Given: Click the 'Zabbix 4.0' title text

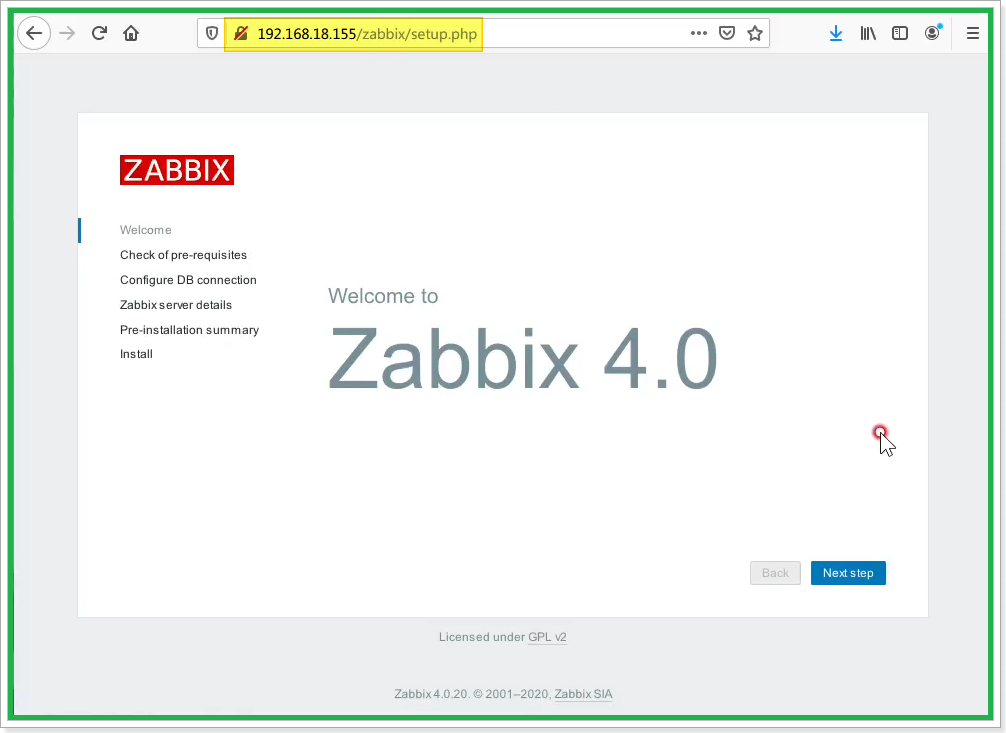Looking at the screenshot, I should (x=523, y=359).
